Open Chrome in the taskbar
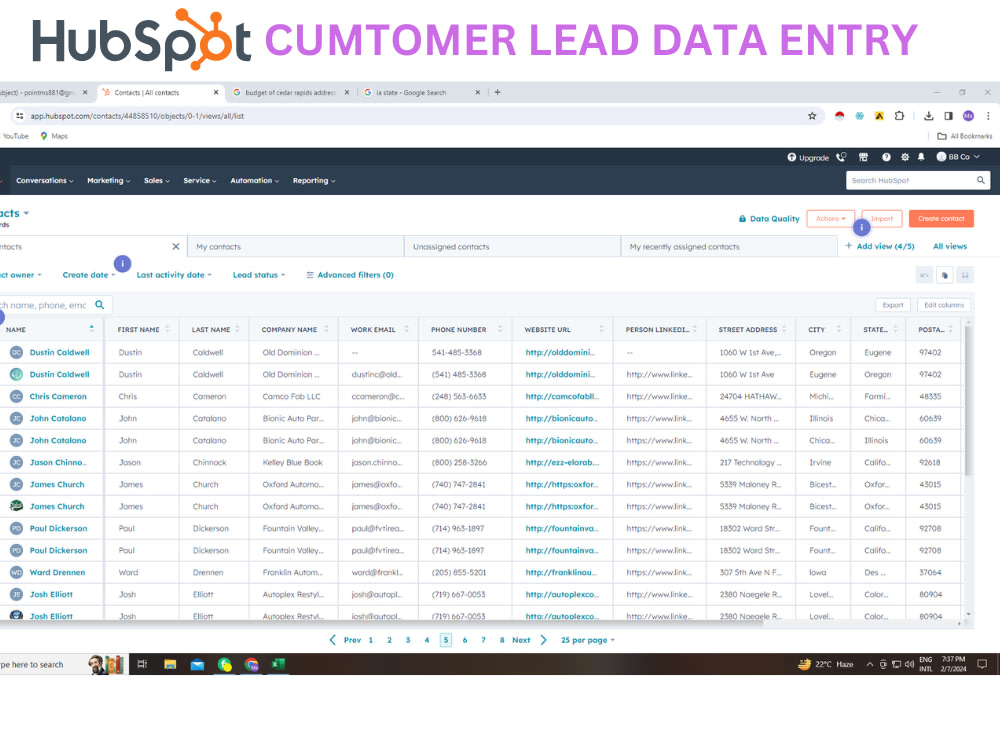Screen dimensions: 1000x750 pyautogui.click(x=251, y=665)
